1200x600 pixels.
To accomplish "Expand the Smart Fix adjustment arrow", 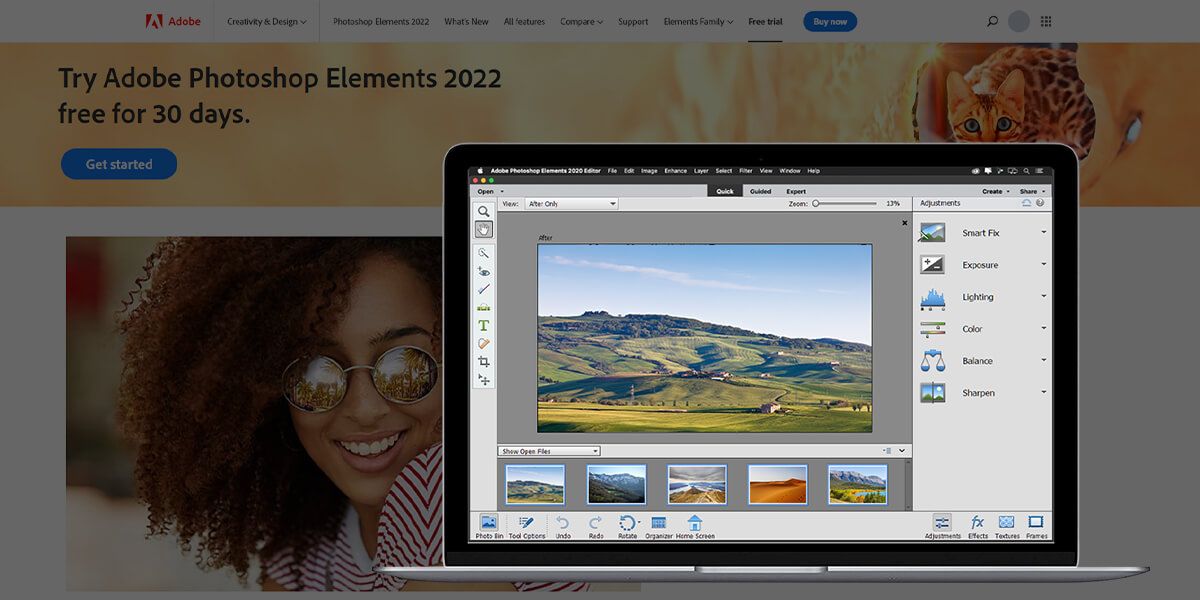I will coord(1043,232).
